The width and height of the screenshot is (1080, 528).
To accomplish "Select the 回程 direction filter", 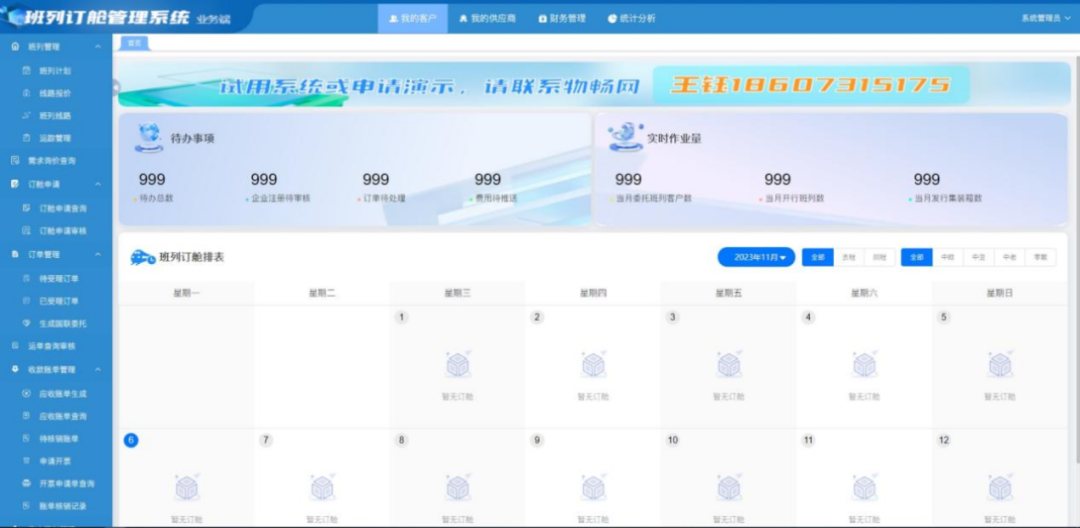I will click(880, 257).
